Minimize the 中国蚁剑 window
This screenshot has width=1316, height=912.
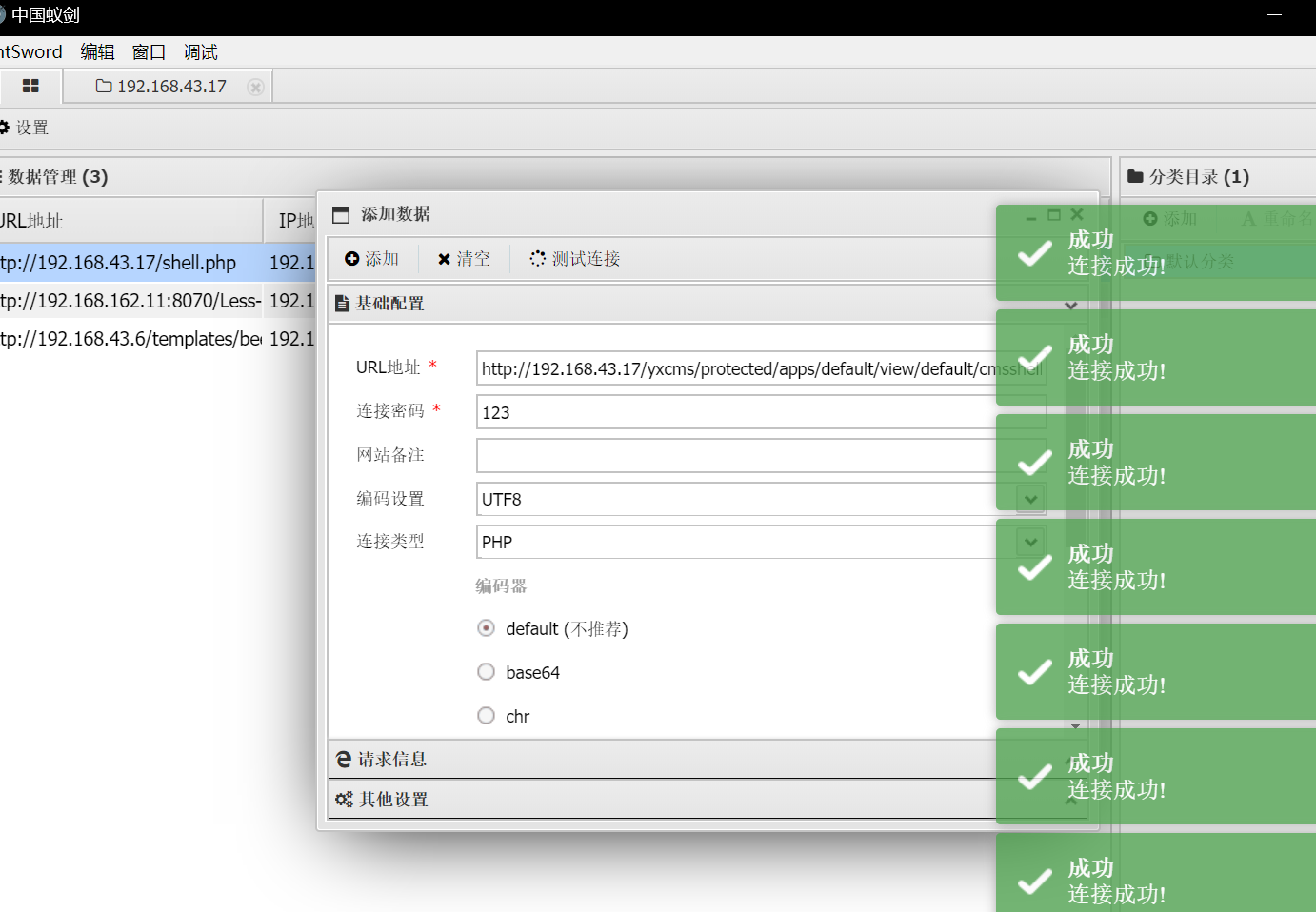1275,15
